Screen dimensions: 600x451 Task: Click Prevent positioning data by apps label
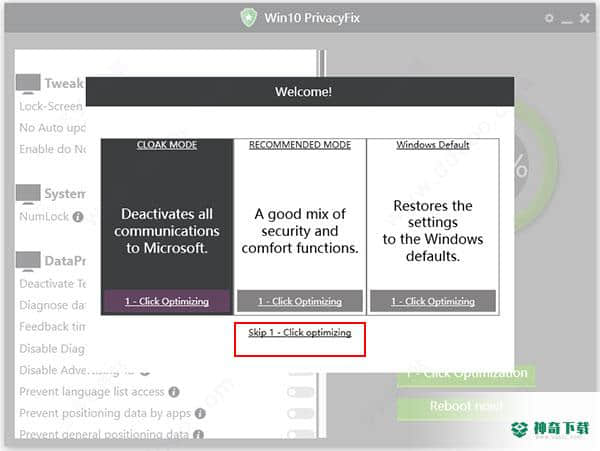pyautogui.click(x=105, y=414)
